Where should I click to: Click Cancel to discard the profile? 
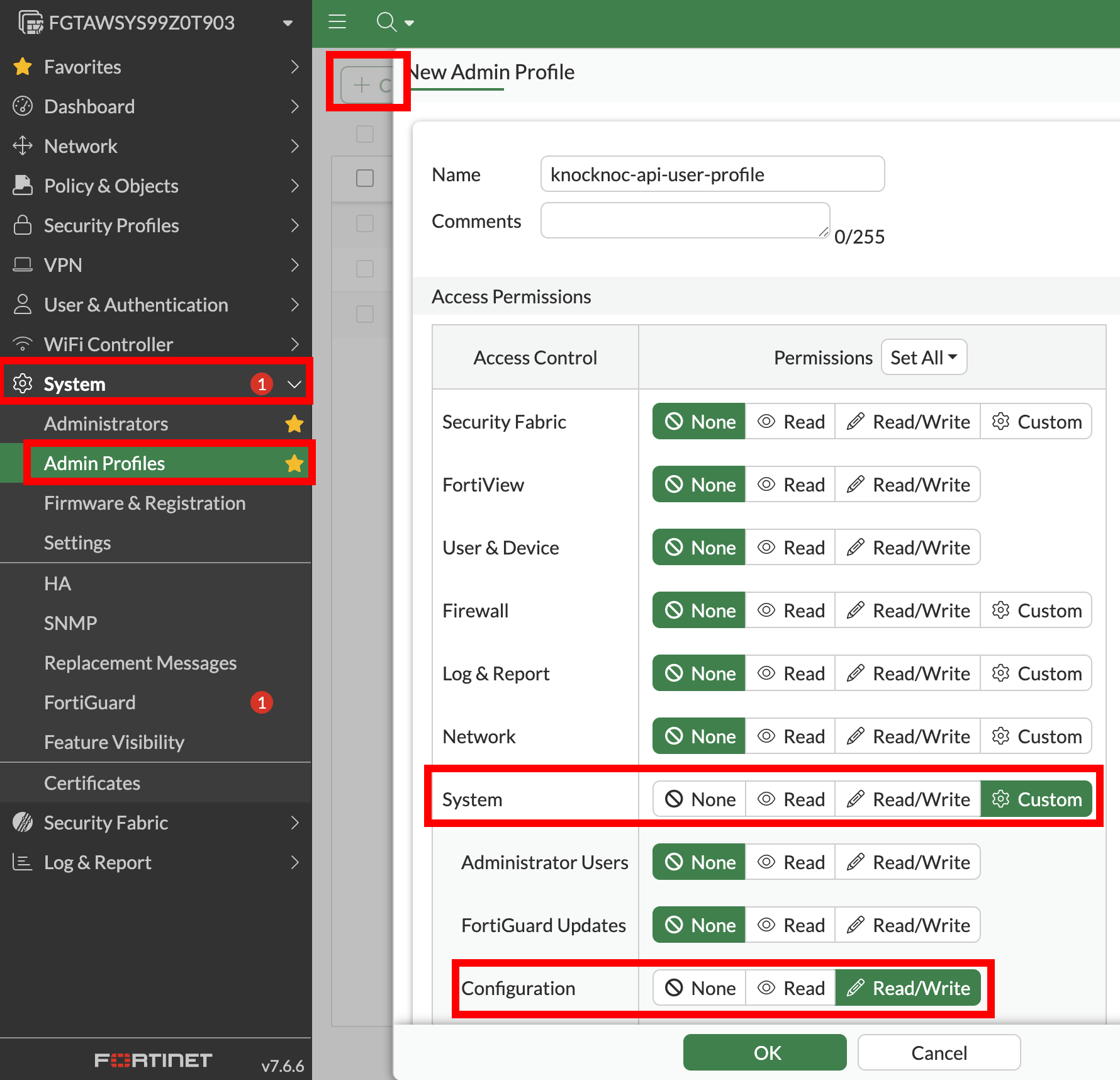coord(938,1053)
